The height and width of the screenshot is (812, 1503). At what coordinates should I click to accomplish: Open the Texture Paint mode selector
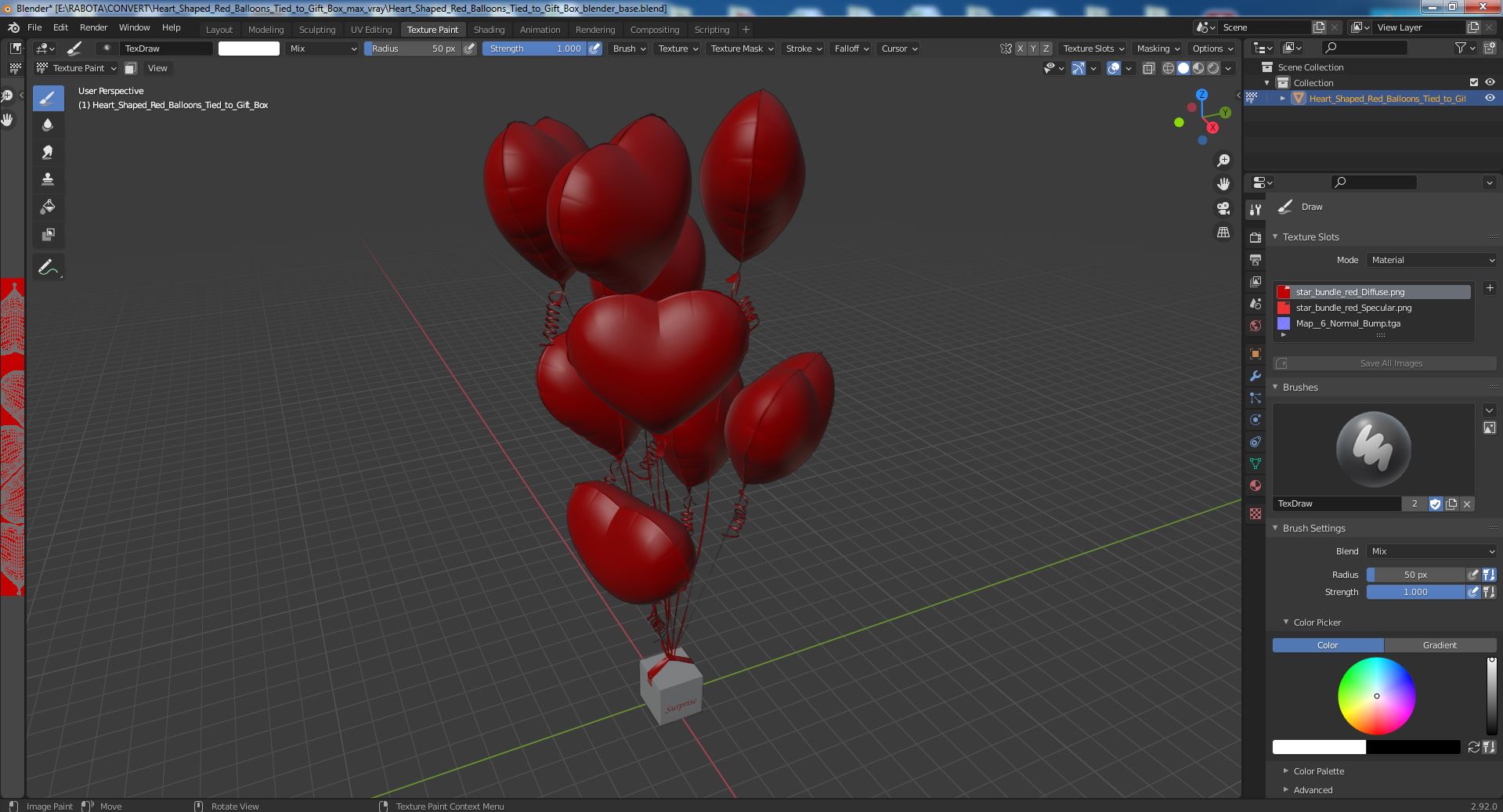(77, 68)
